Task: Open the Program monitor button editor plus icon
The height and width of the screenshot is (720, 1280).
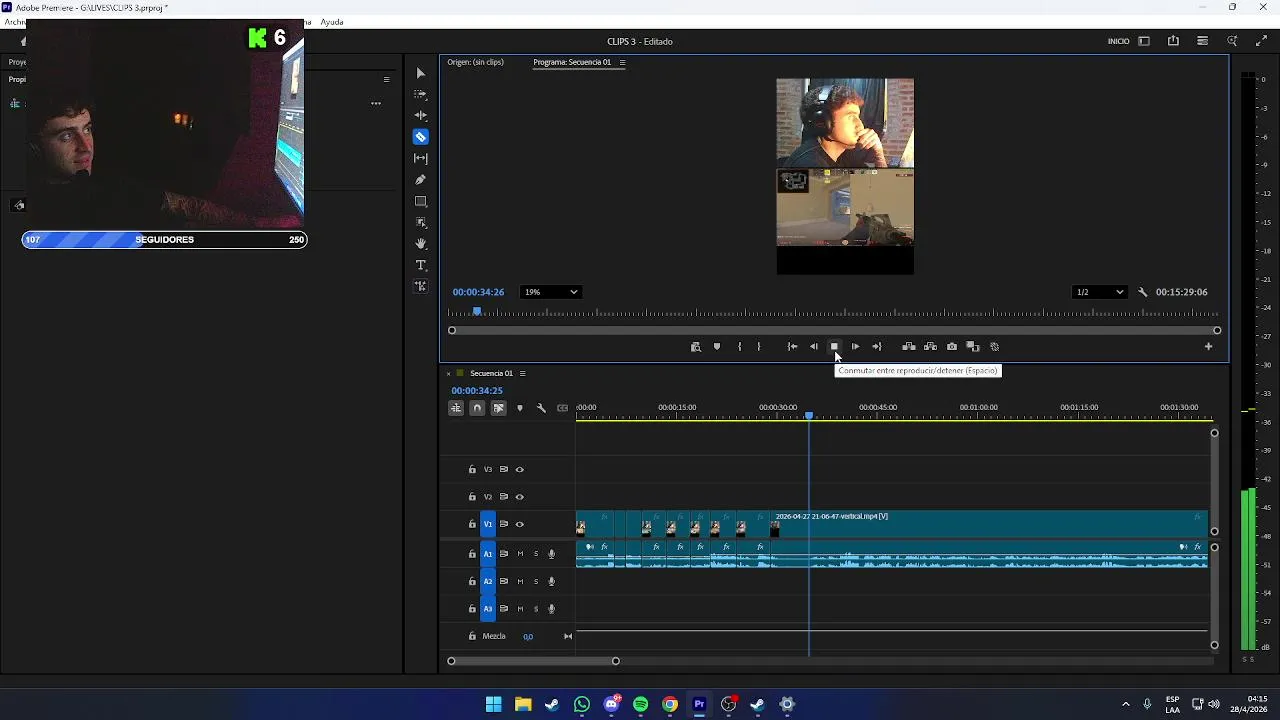Action: (x=1208, y=347)
